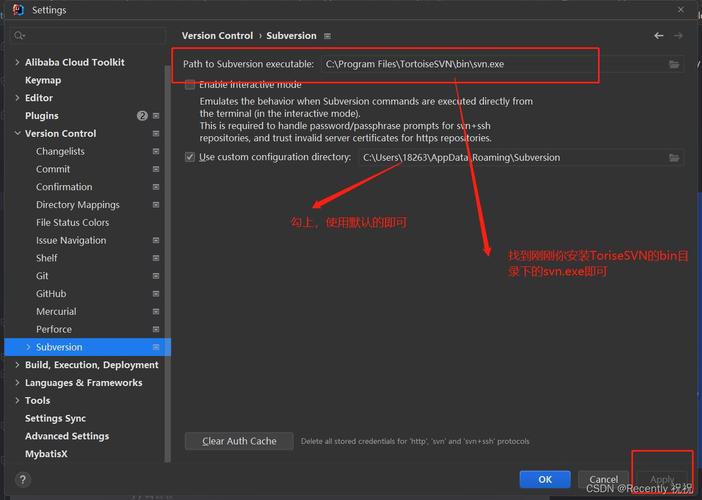Click the OK button
The image size is (702, 500).
coord(545,479)
